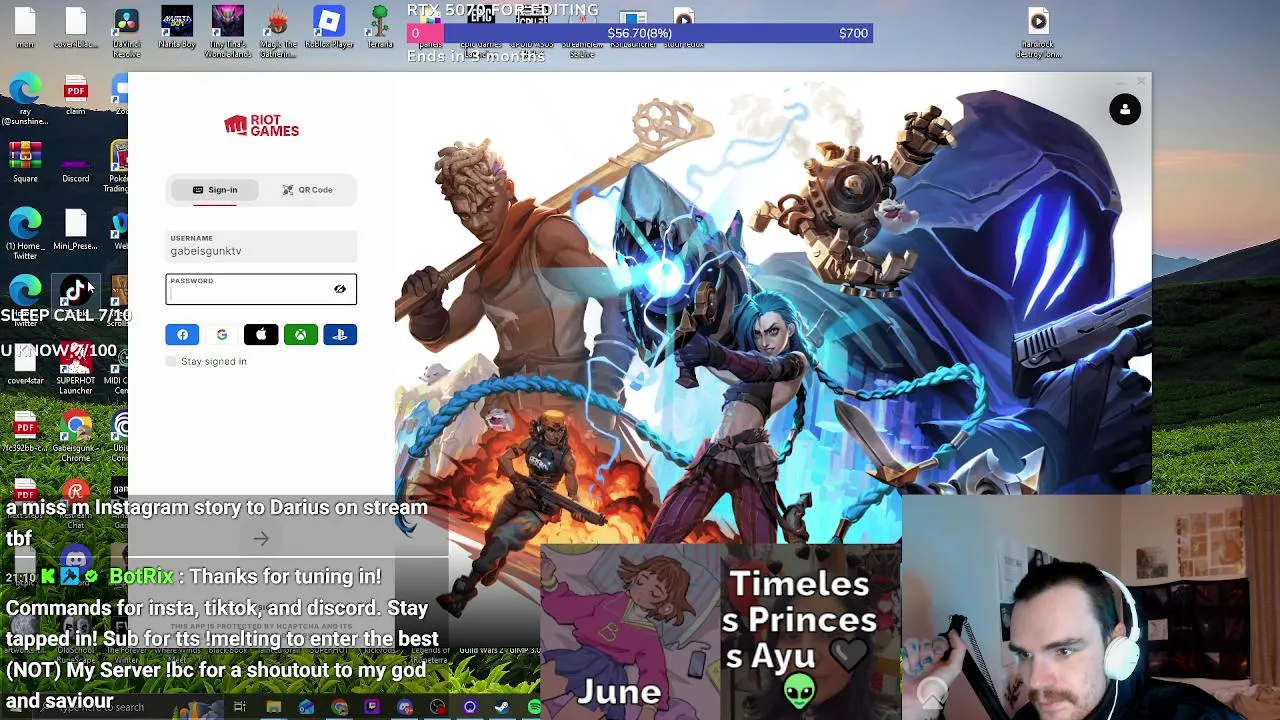Open Chrome in taskbar
1280x720 pixels.
[x=339, y=708]
